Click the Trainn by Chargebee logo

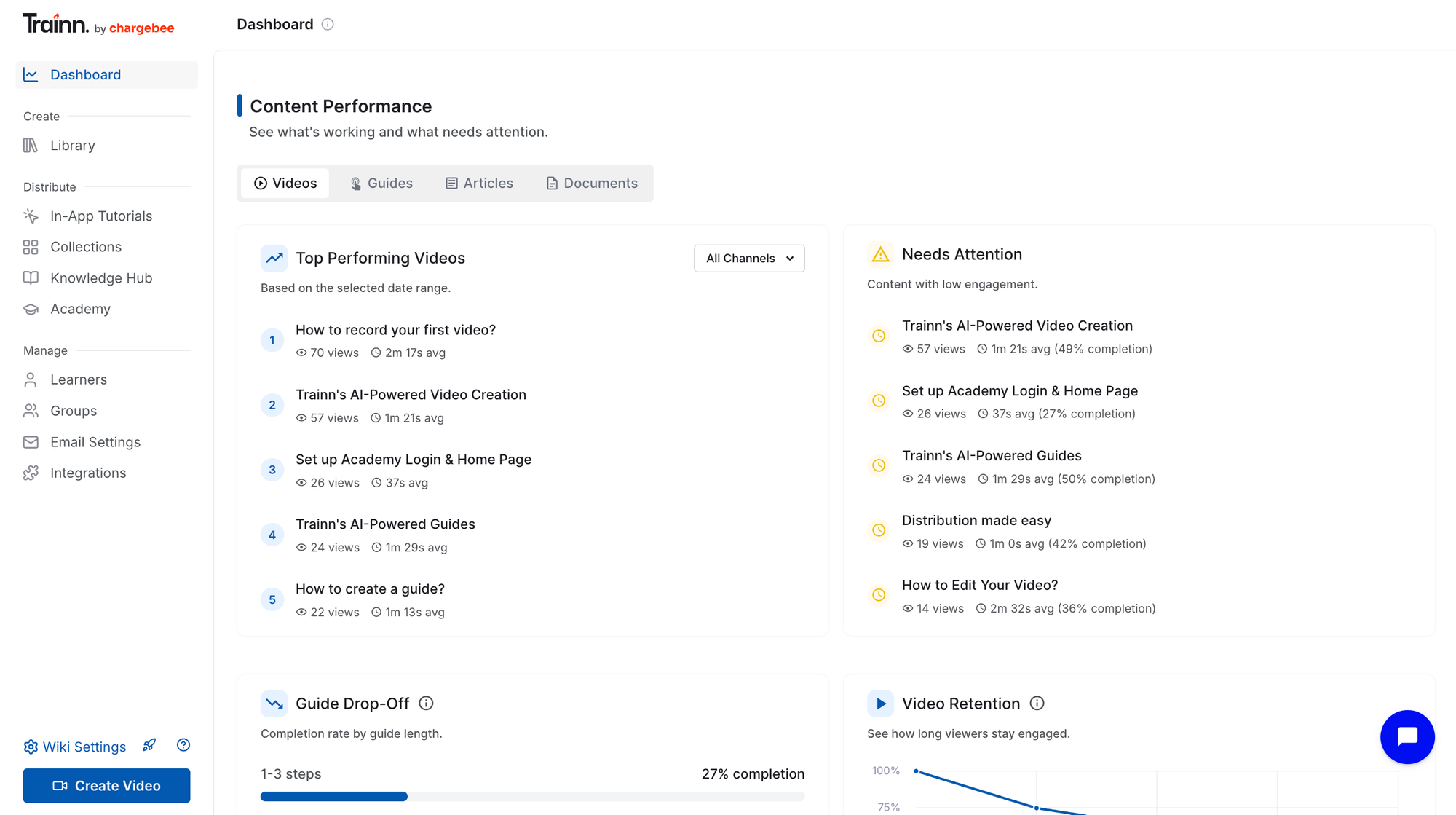98,24
